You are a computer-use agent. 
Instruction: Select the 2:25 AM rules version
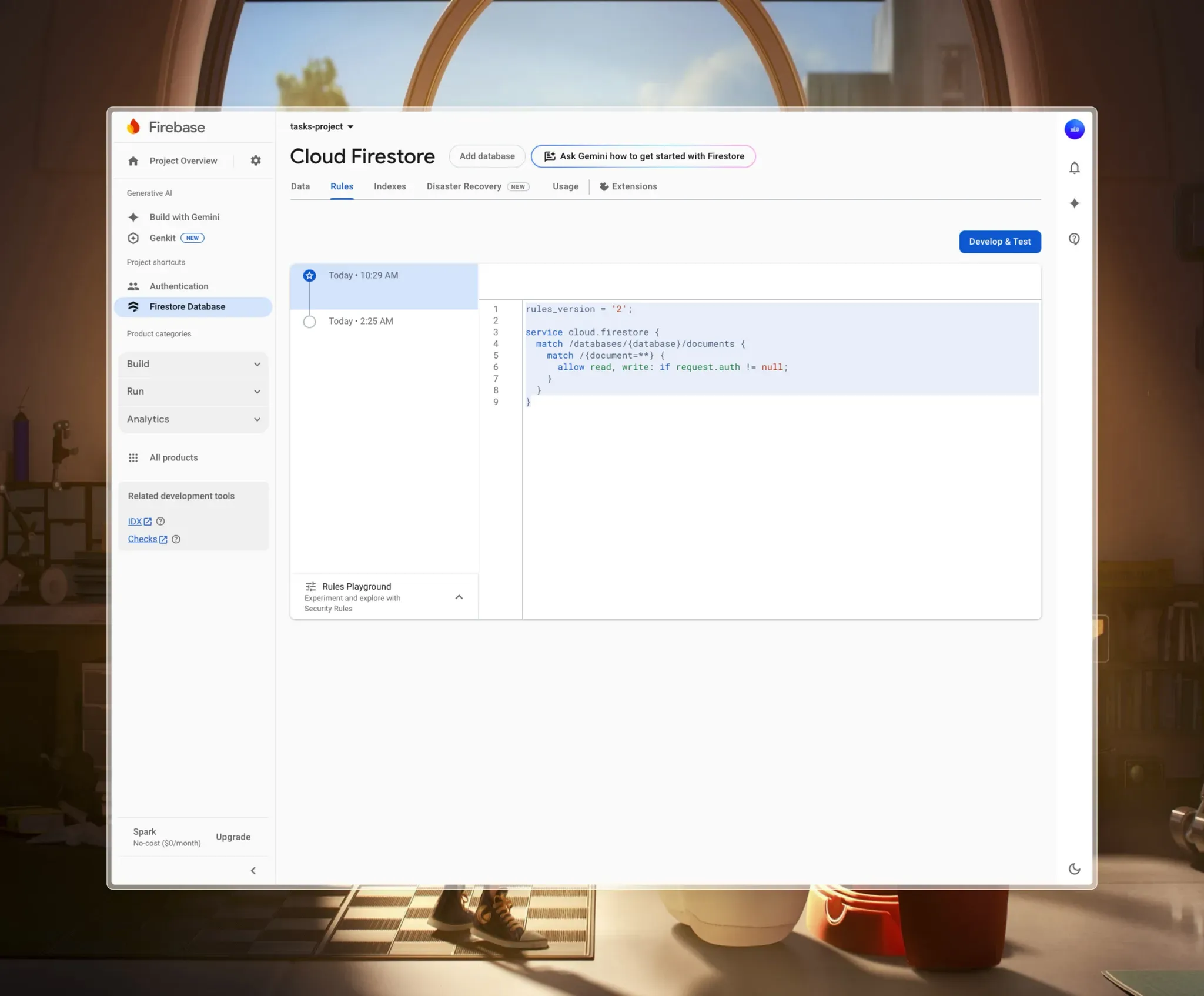(x=361, y=322)
